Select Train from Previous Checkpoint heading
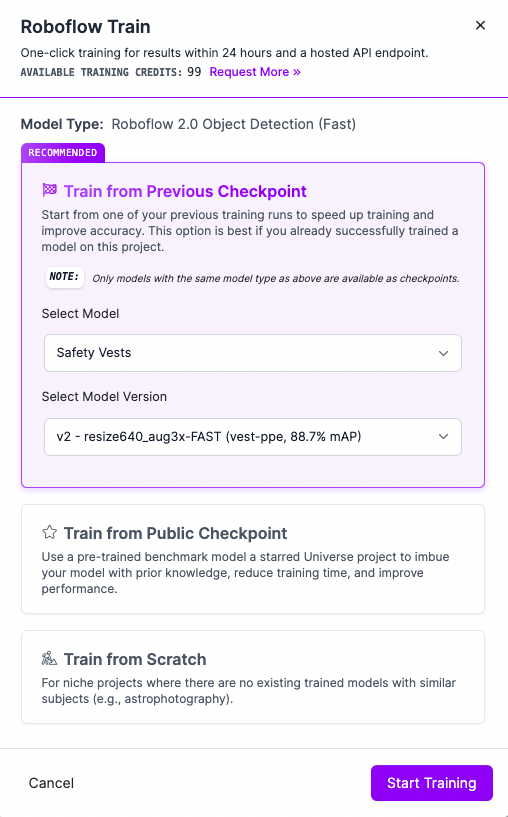 tap(185, 191)
